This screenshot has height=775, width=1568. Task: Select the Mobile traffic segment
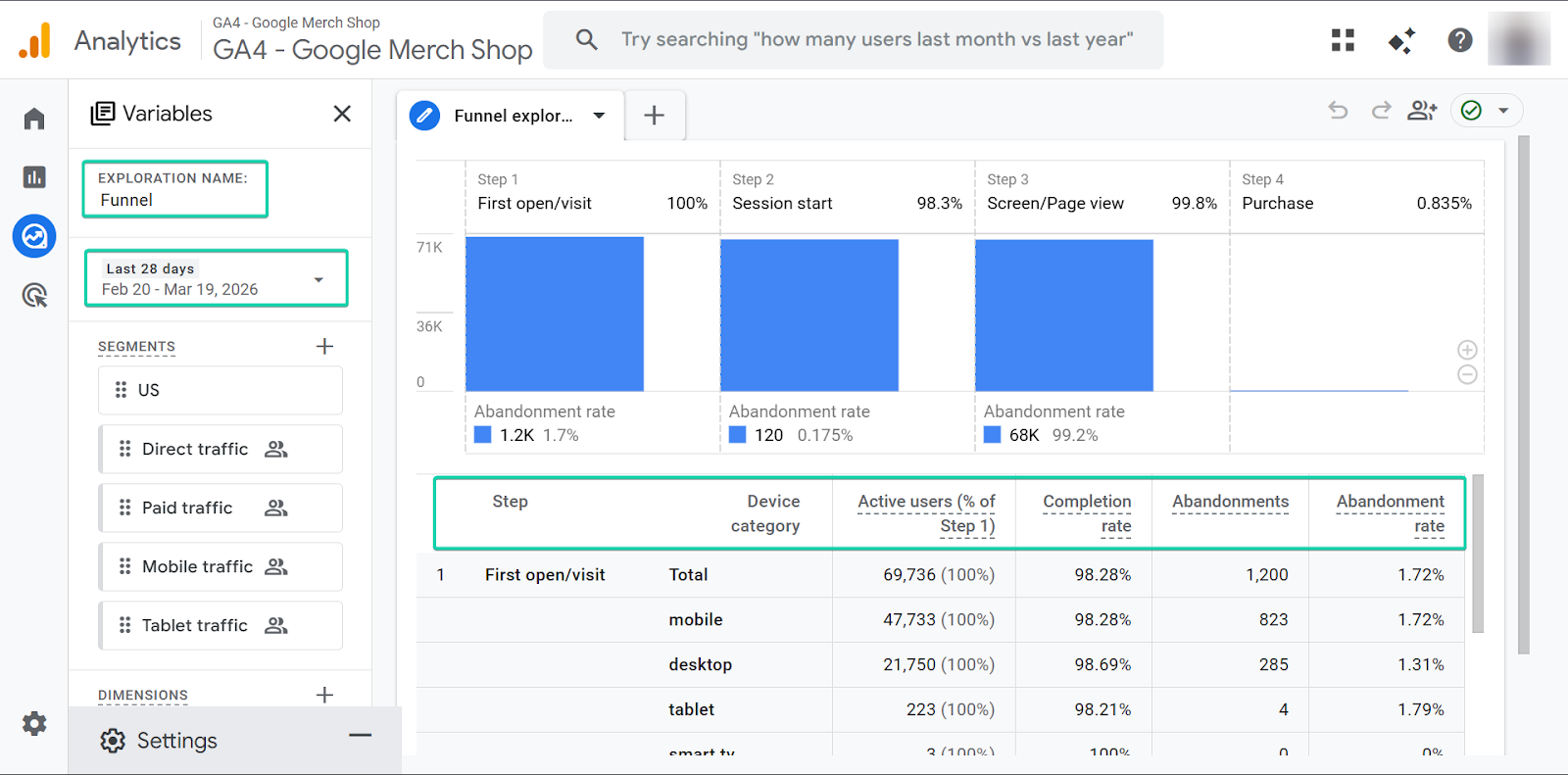click(x=220, y=566)
